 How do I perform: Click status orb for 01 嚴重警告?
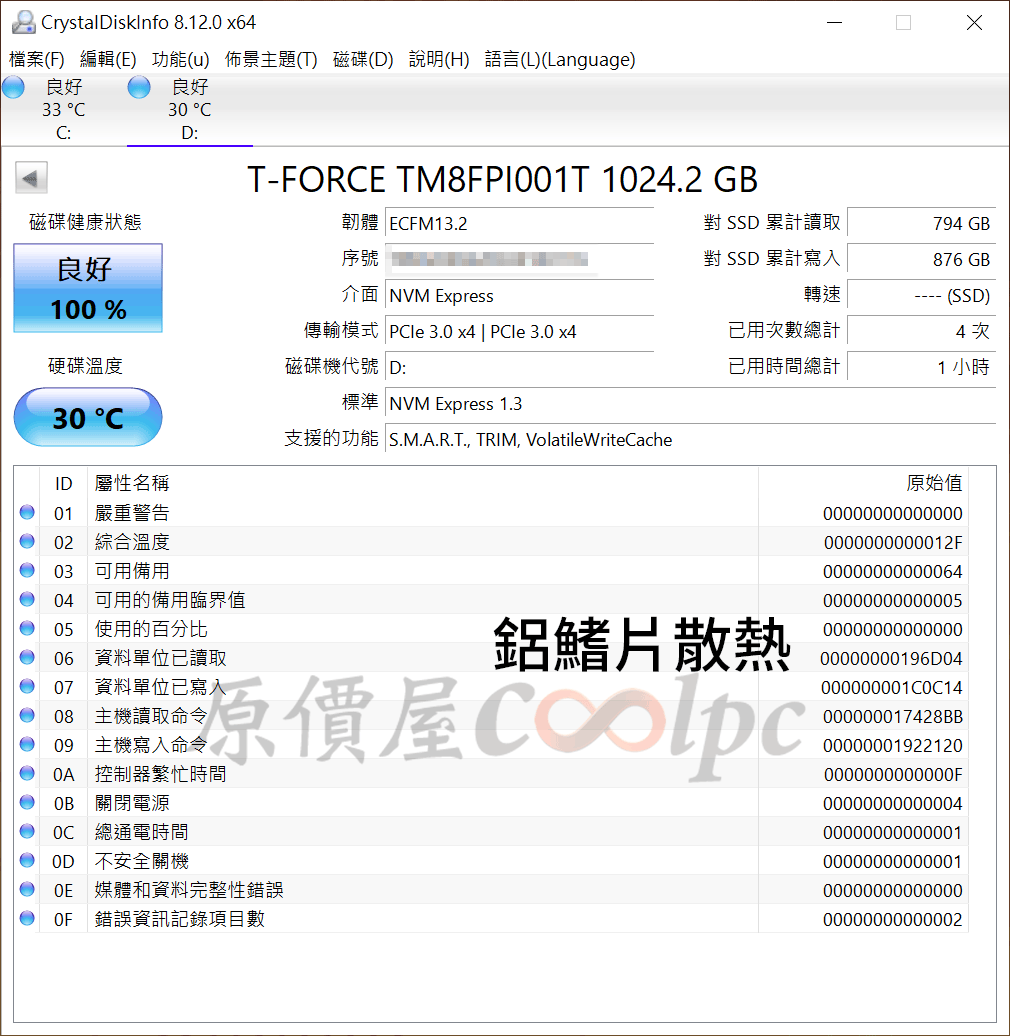pyautogui.click(x=27, y=513)
